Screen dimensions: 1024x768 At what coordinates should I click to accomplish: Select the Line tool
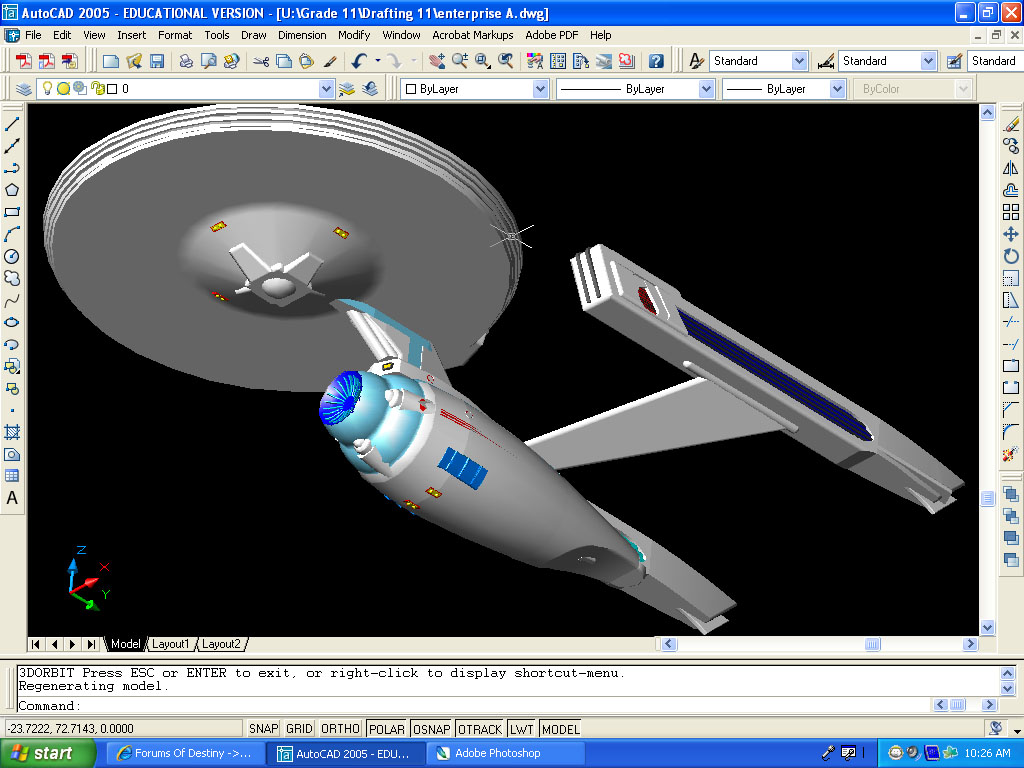coord(12,123)
